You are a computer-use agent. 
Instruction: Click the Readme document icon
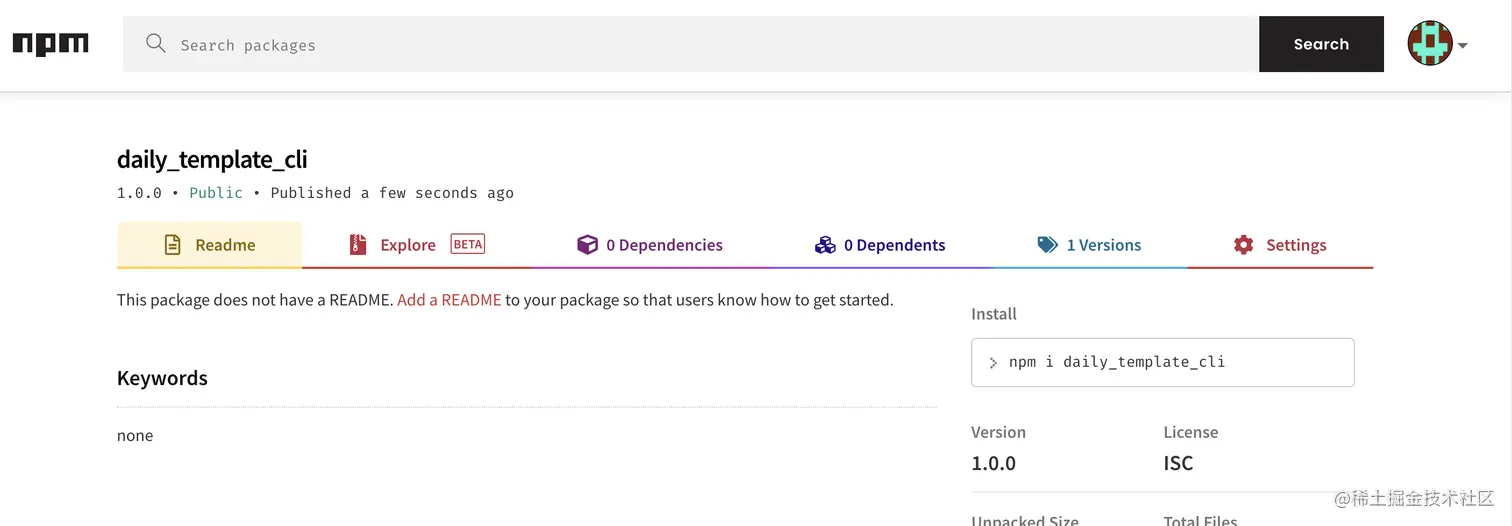172,245
